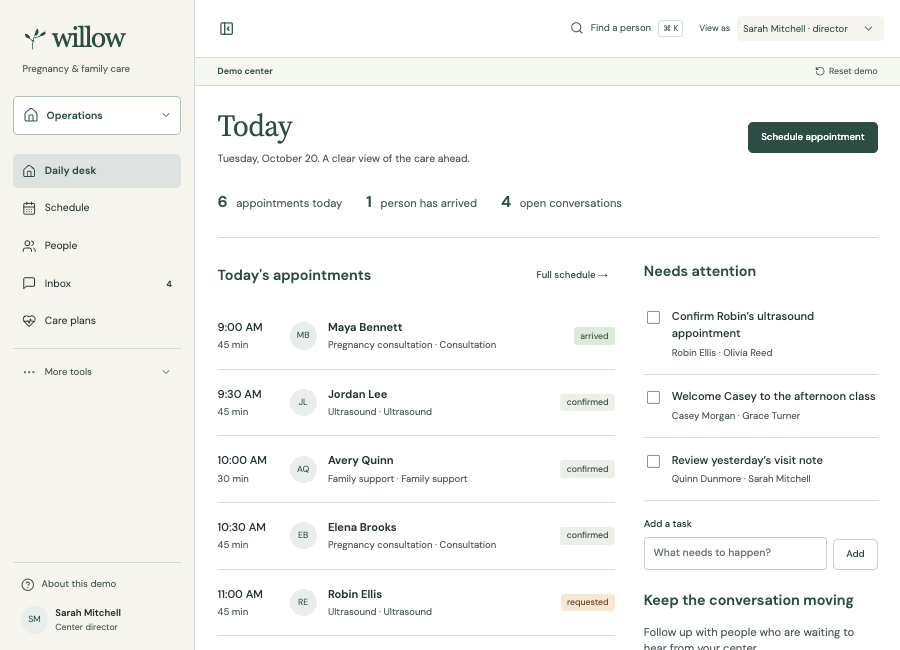Image resolution: width=900 pixels, height=650 pixels.
Task: Open Maya Bennett's 9:00 AM appointment
Action: point(416,336)
